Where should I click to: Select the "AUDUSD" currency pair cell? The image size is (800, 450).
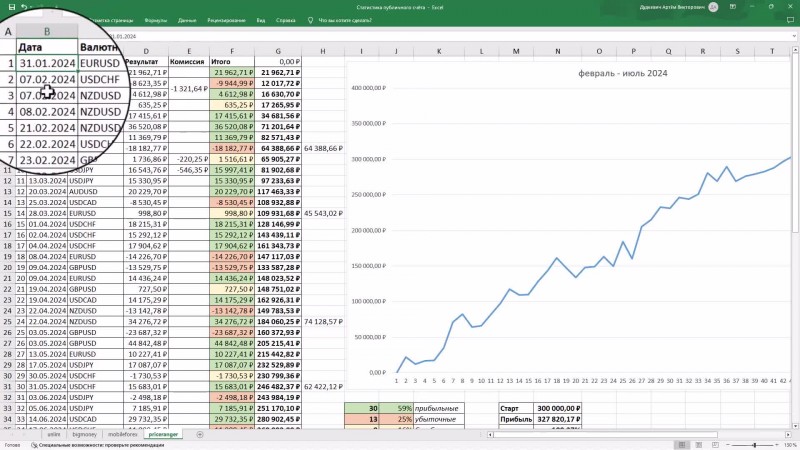(x=95, y=191)
